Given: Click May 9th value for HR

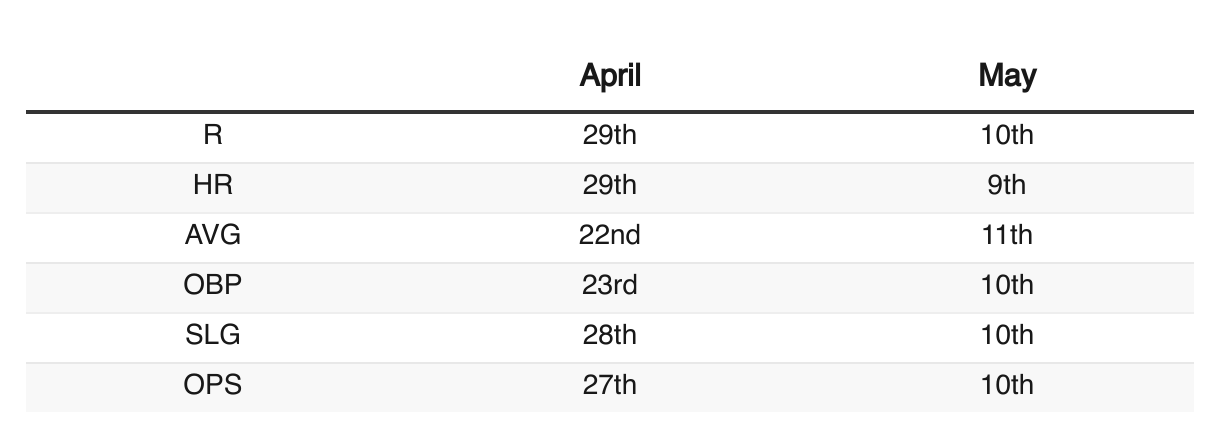Looking at the screenshot, I should tap(1007, 186).
